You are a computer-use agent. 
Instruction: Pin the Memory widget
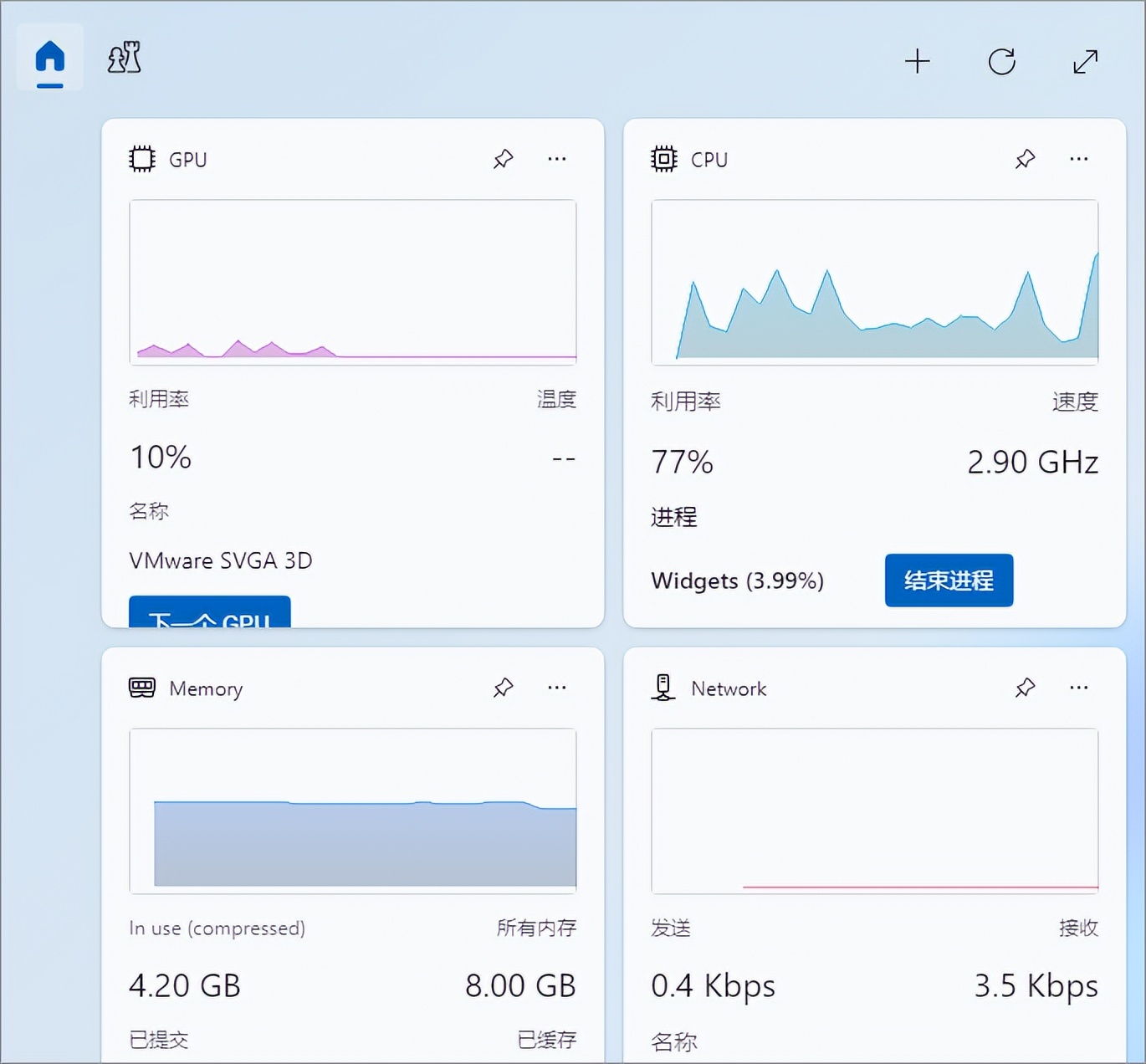[503, 688]
